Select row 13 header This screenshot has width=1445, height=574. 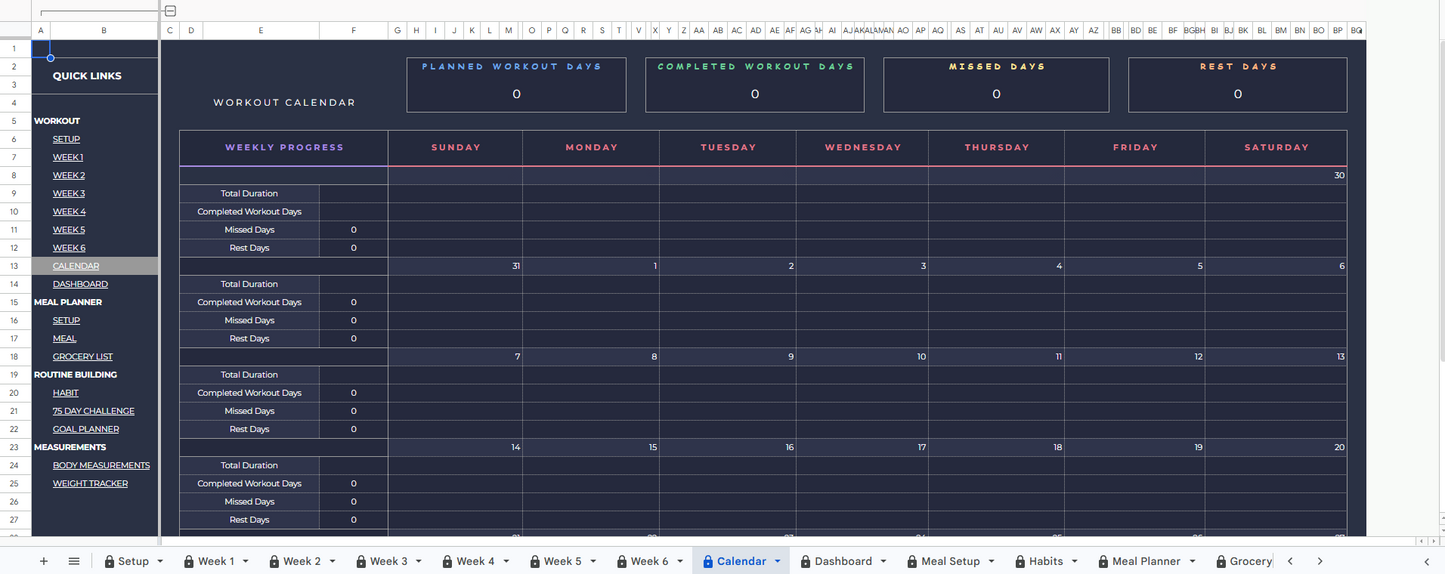point(15,266)
